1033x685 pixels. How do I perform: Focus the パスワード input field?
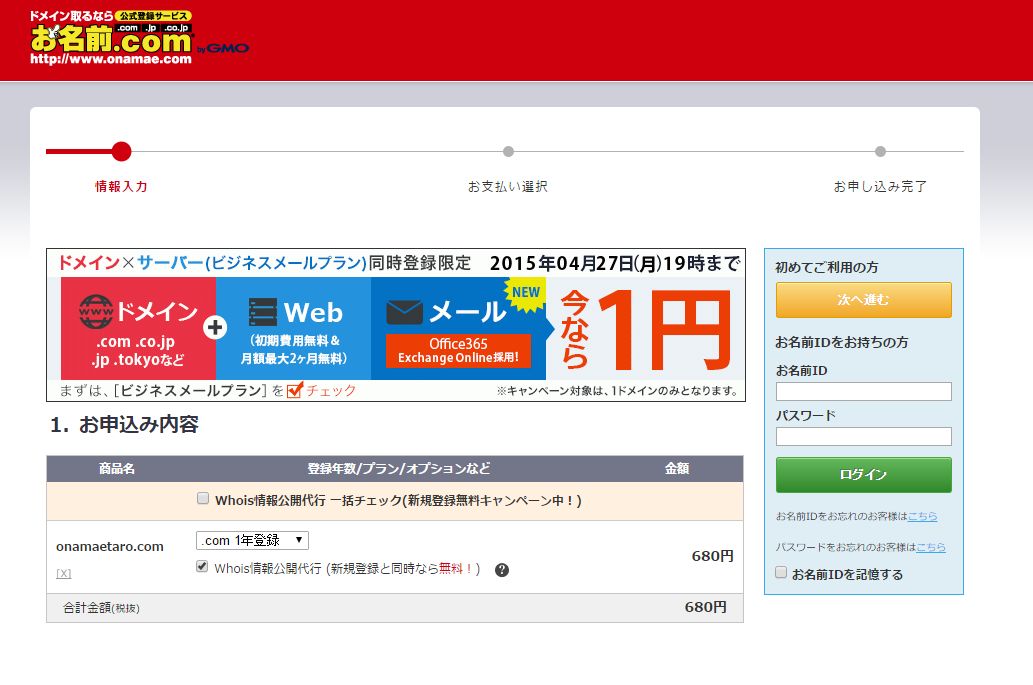pyautogui.click(x=864, y=436)
